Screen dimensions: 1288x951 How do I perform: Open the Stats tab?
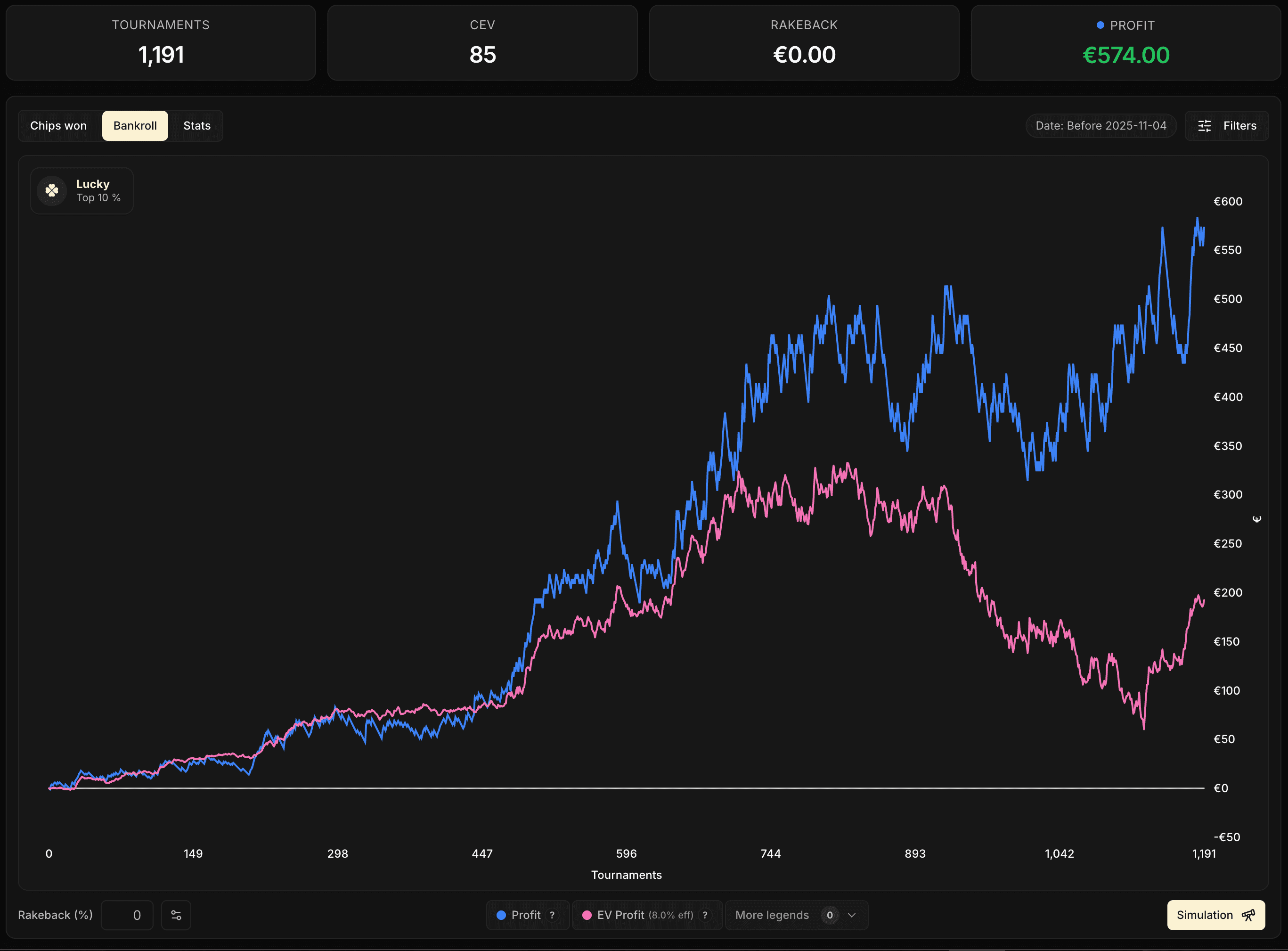tap(196, 125)
